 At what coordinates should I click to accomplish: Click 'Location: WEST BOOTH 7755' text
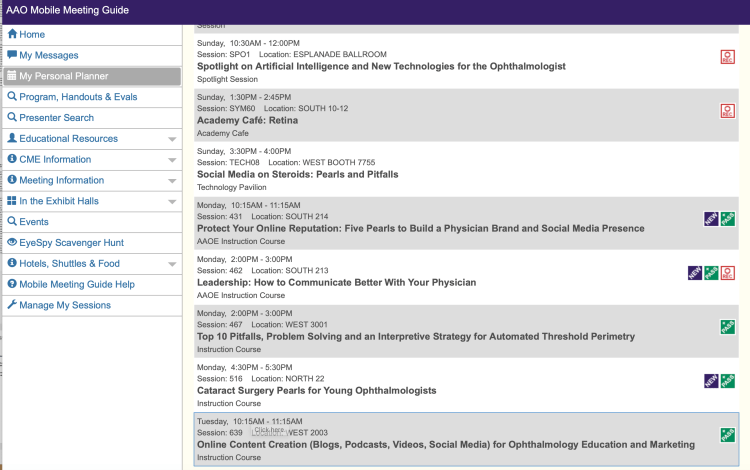coord(321,163)
